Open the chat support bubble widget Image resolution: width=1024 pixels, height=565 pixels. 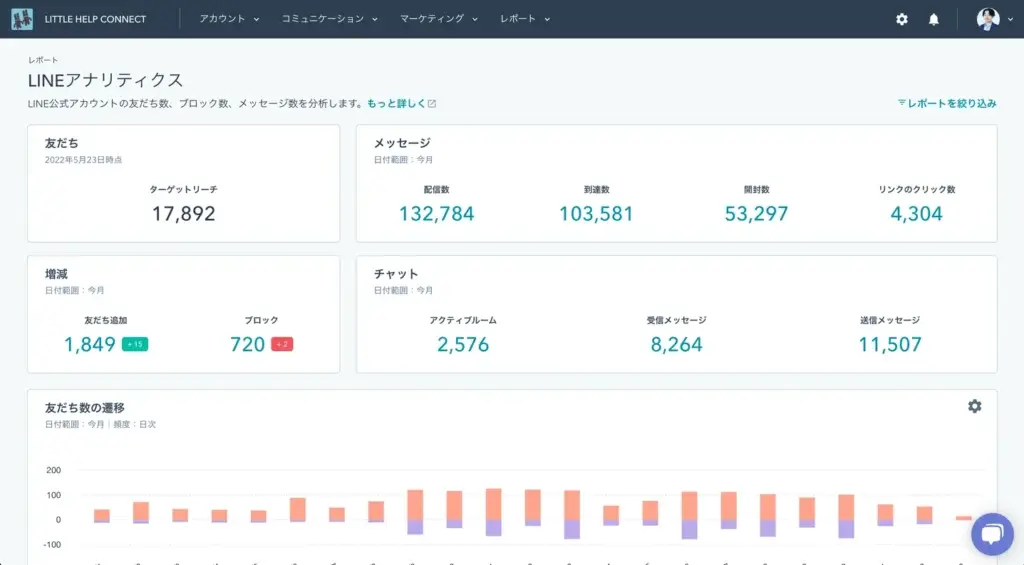pyautogui.click(x=991, y=534)
